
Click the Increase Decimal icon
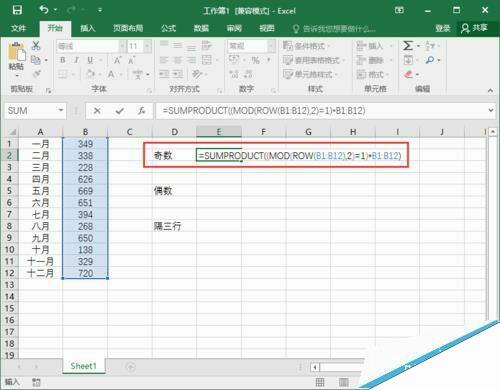(234, 74)
